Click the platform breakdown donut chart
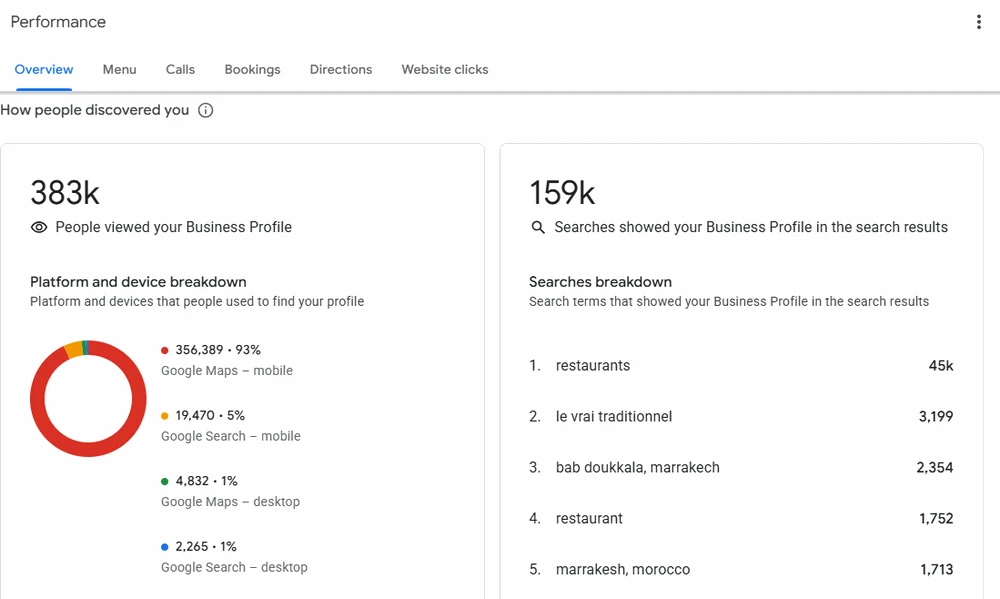 click(x=88, y=398)
